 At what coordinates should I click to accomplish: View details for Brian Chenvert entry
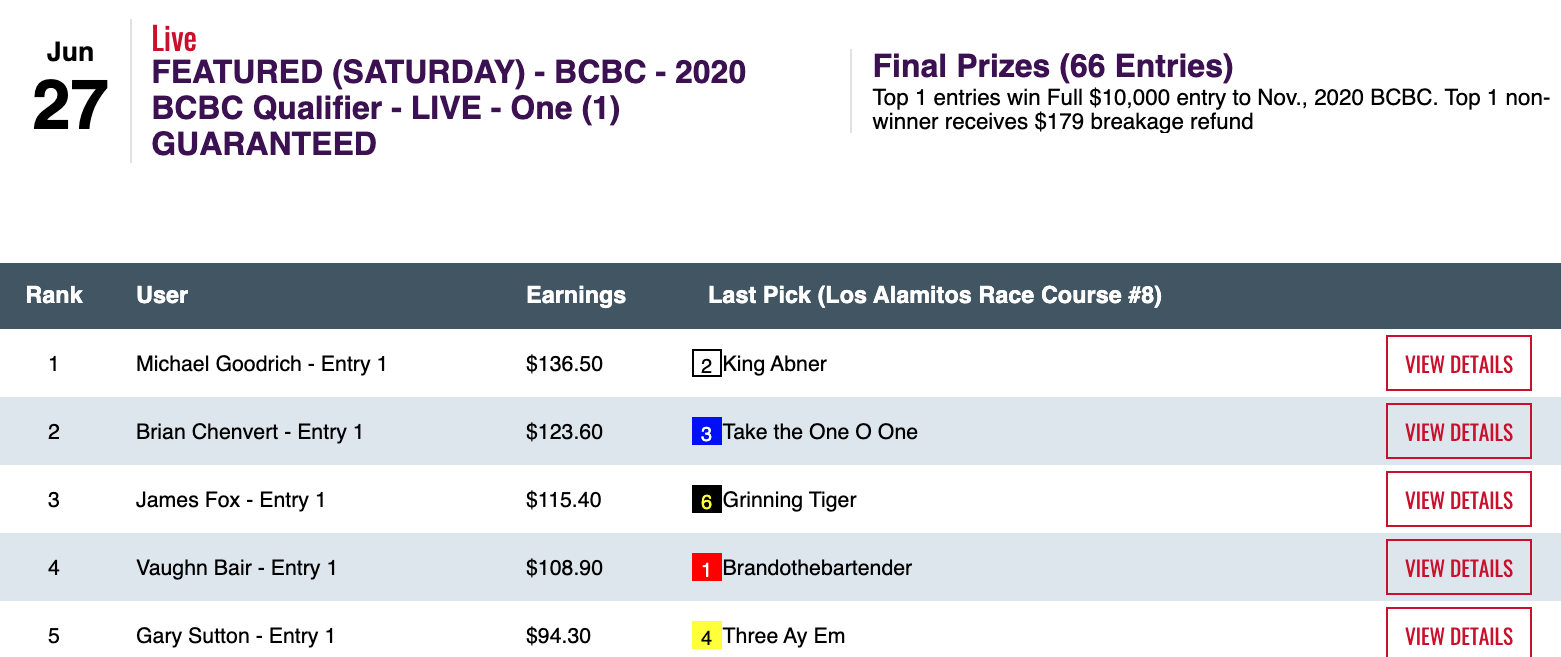pyautogui.click(x=1458, y=432)
